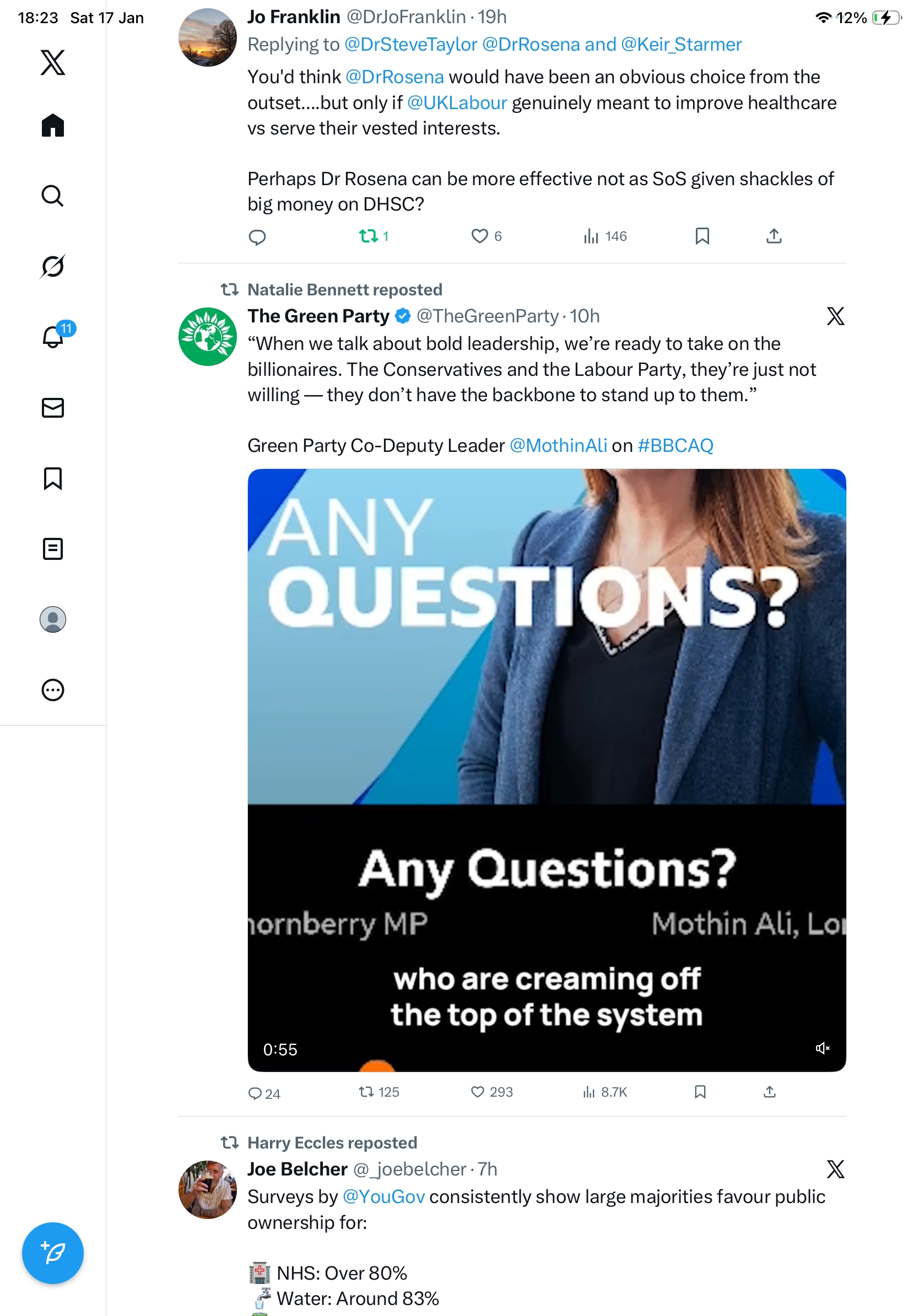The image size is (919, 1316).
Task: Open the More options circle menu
Action: pyautogui.click(x=53, y=689)
